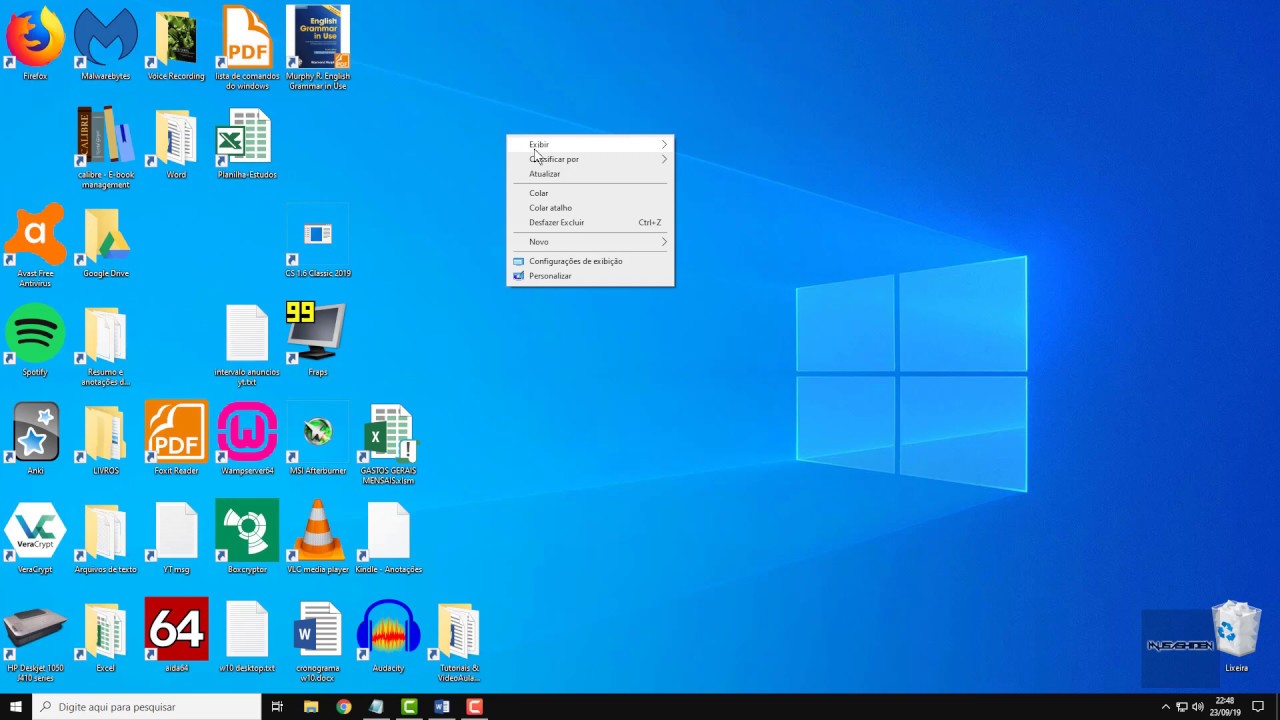
Task: Click the VLC media player icon
Action: click(318, 532)
